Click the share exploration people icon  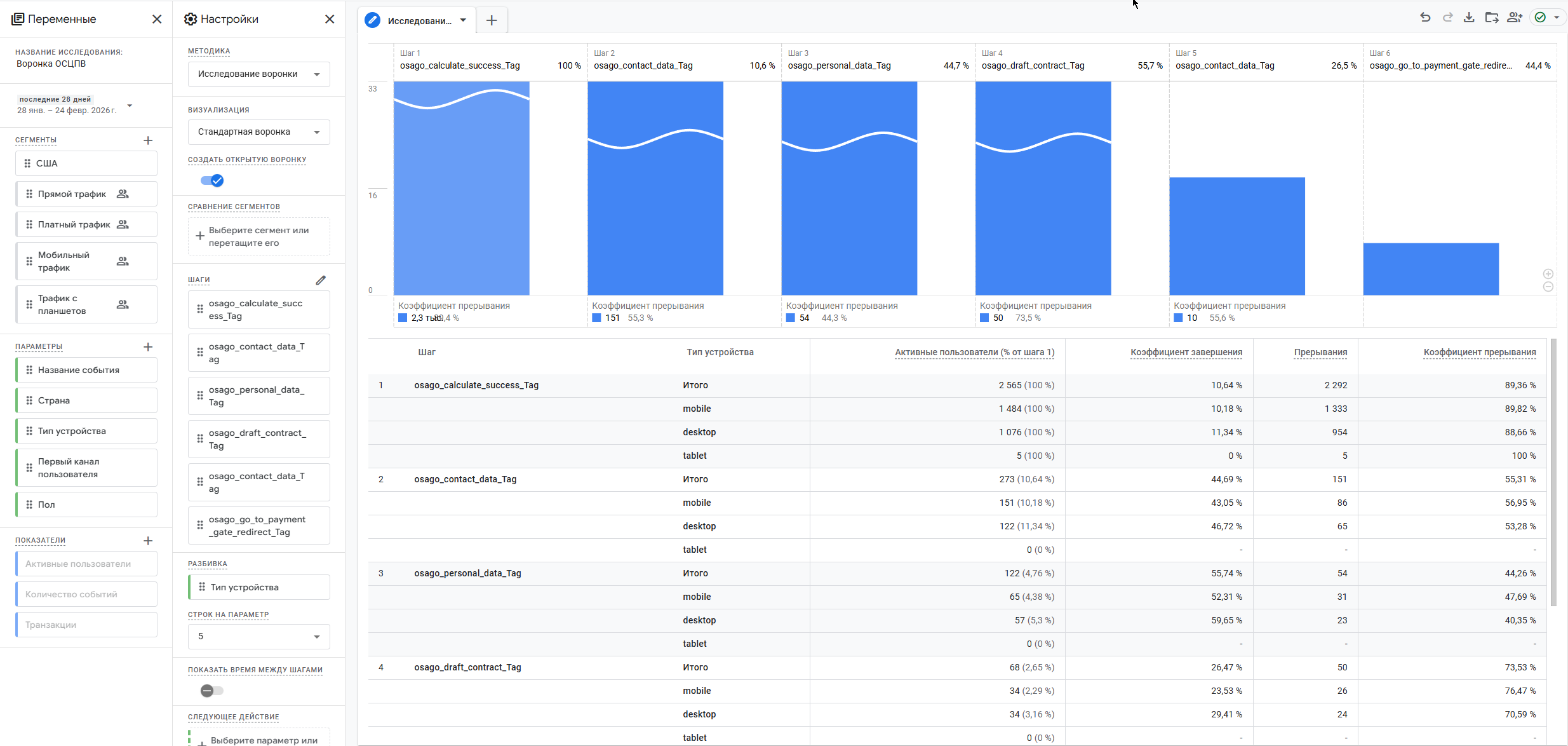click(x=1514, y=18)
